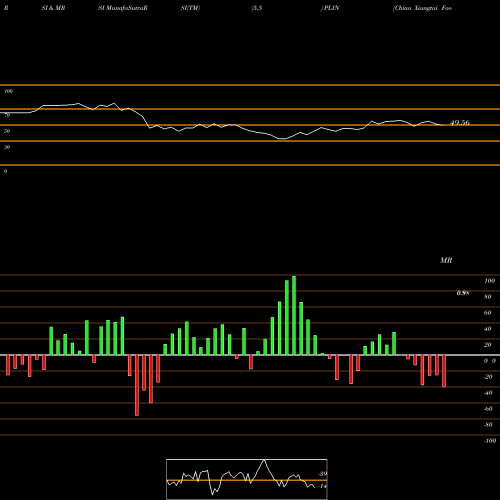Click the MR axis label -80
The image size is (500, 500).
point(488,425)
